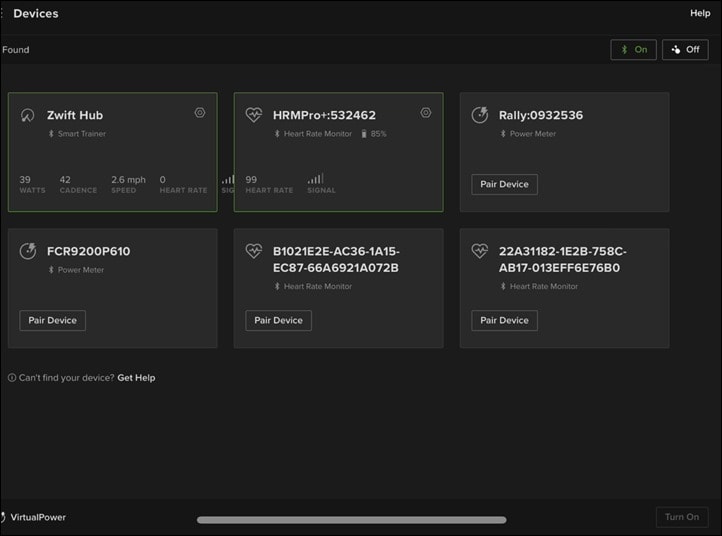Click Bluetooth icon under Rally:0932536
Screen dimensions: 722x536
pos(503,134)
